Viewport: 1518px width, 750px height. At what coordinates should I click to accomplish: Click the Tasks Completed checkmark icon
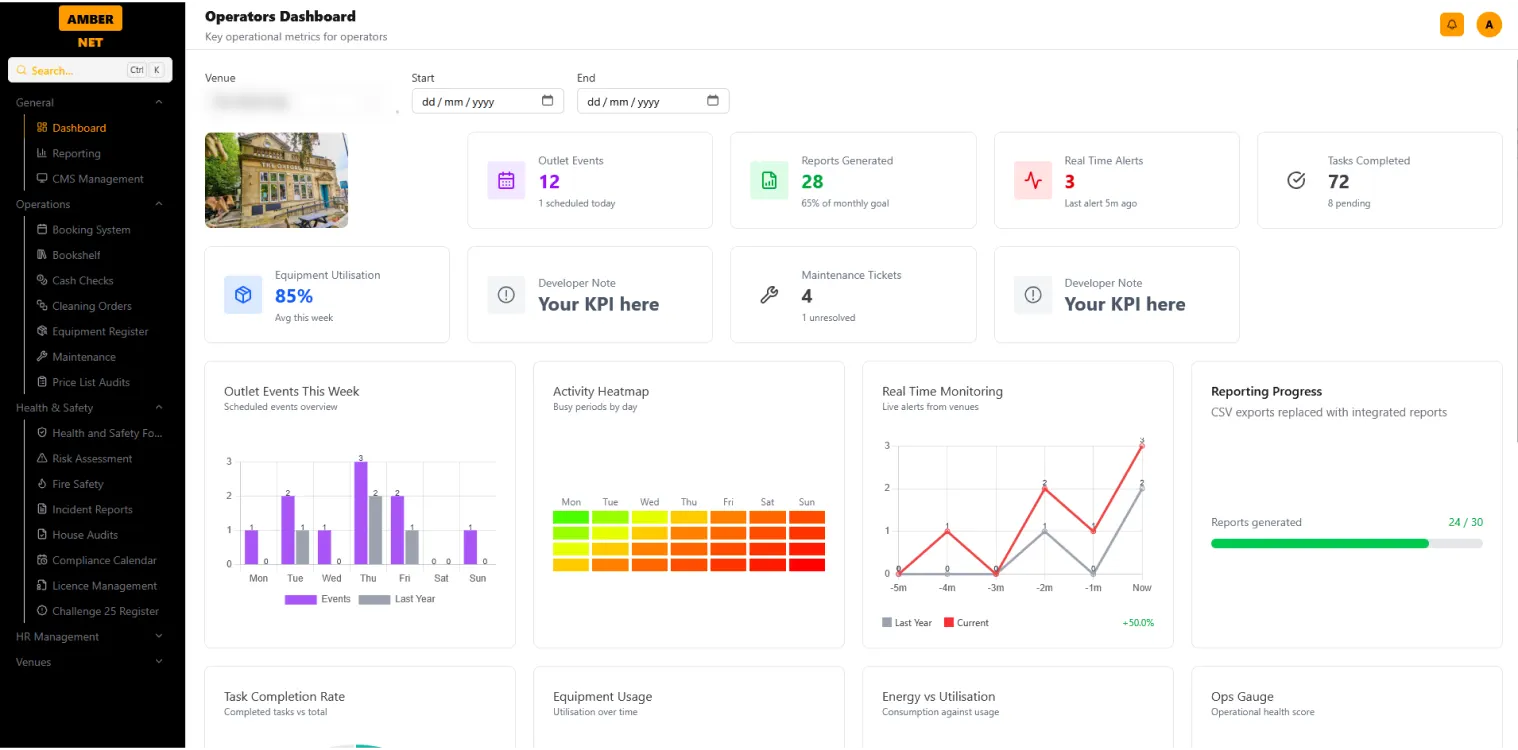pos(1296,181)
